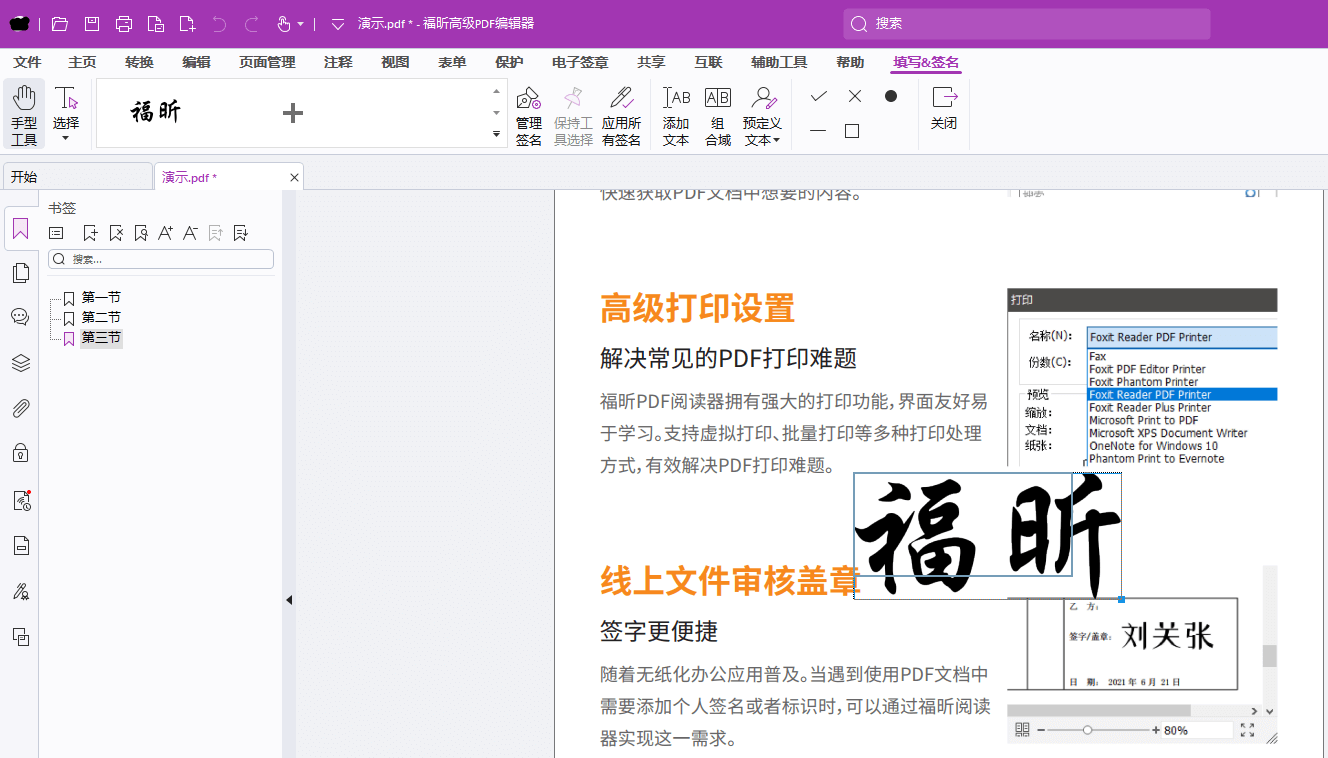The image size is (1328, 758).
Task: Open the Pages thumbnails side panel
Action: click(x=20, y=273)
